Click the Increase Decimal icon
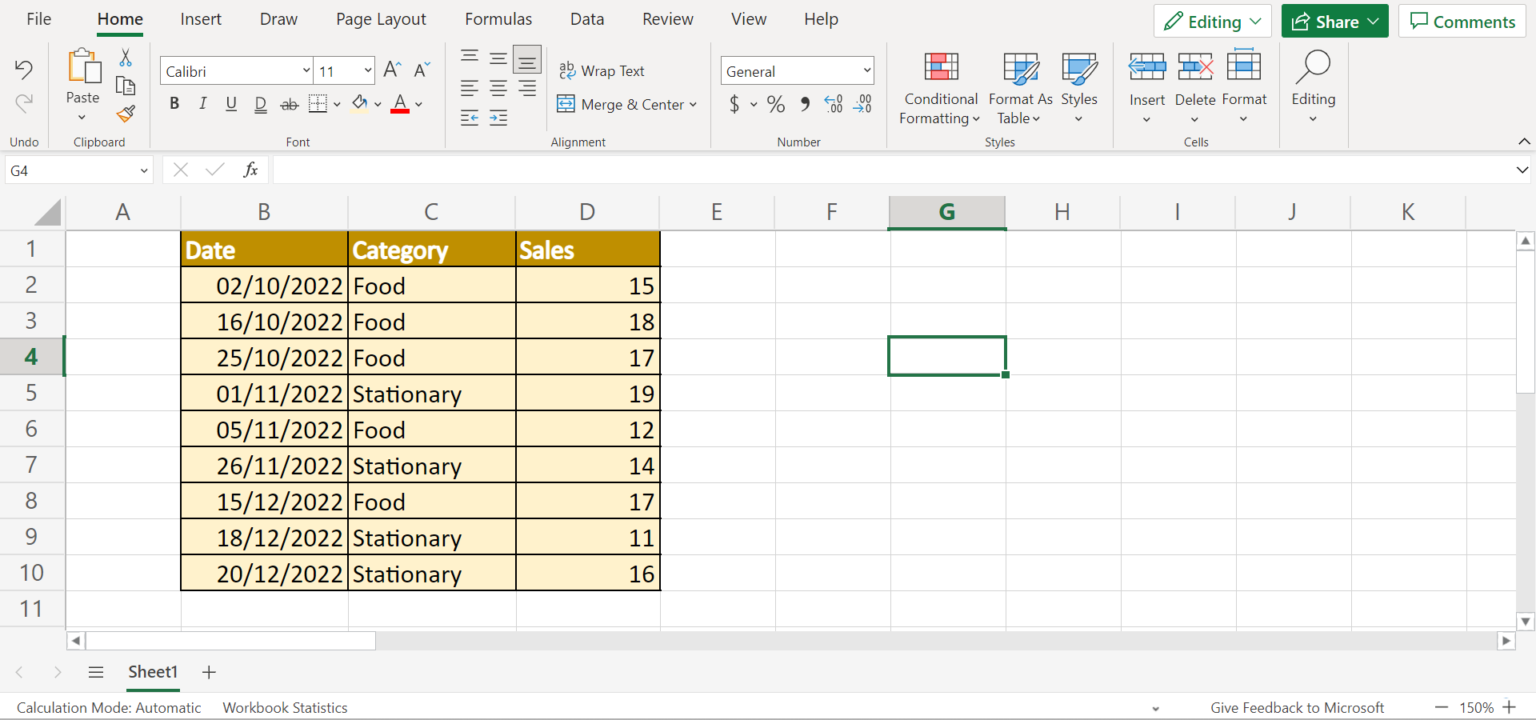Viewport: 1536px width, 720px height. pos(833,103)
